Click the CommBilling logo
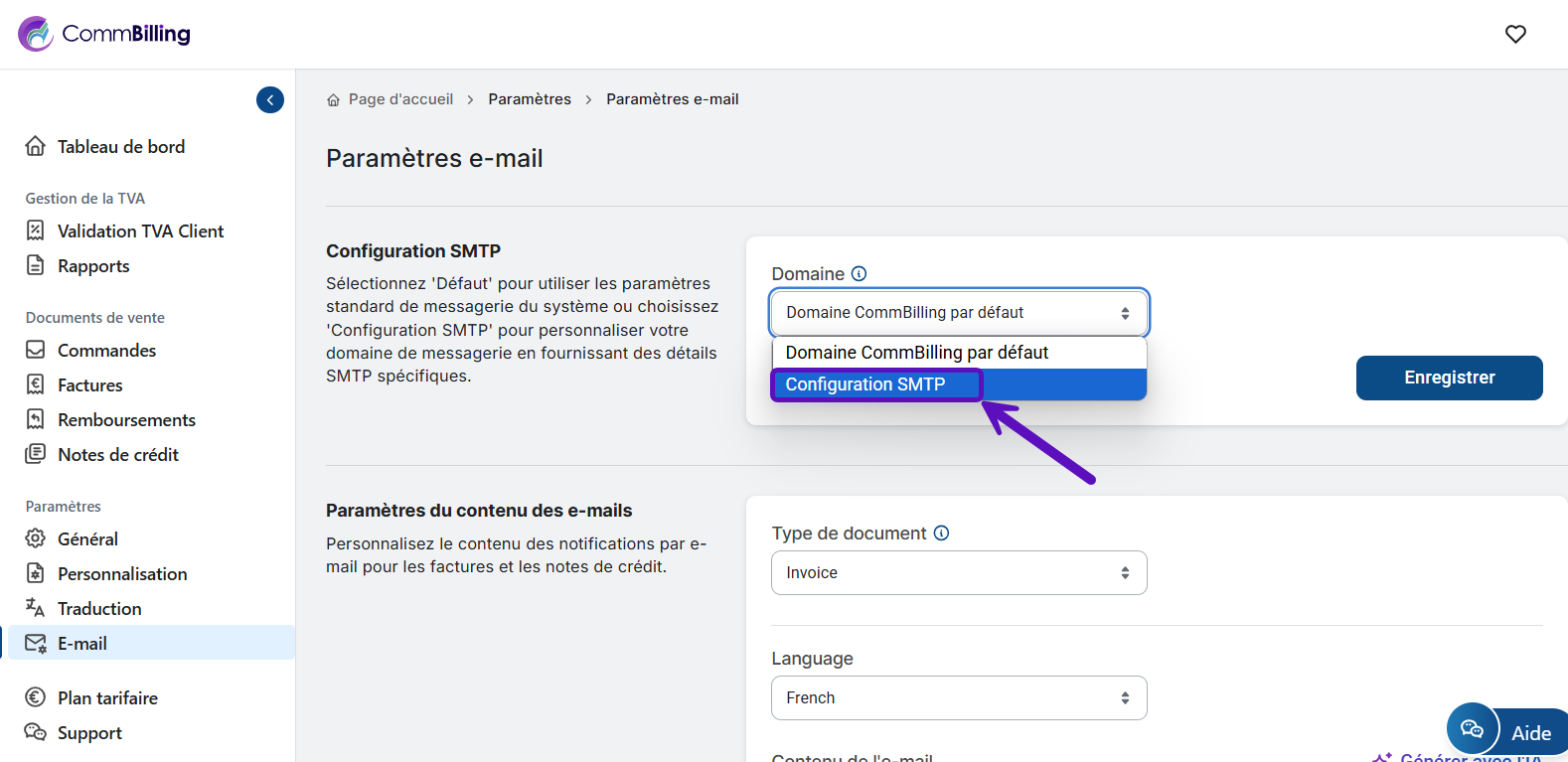The height and width of the screenshot is (762, 1568). pos(104,34)
